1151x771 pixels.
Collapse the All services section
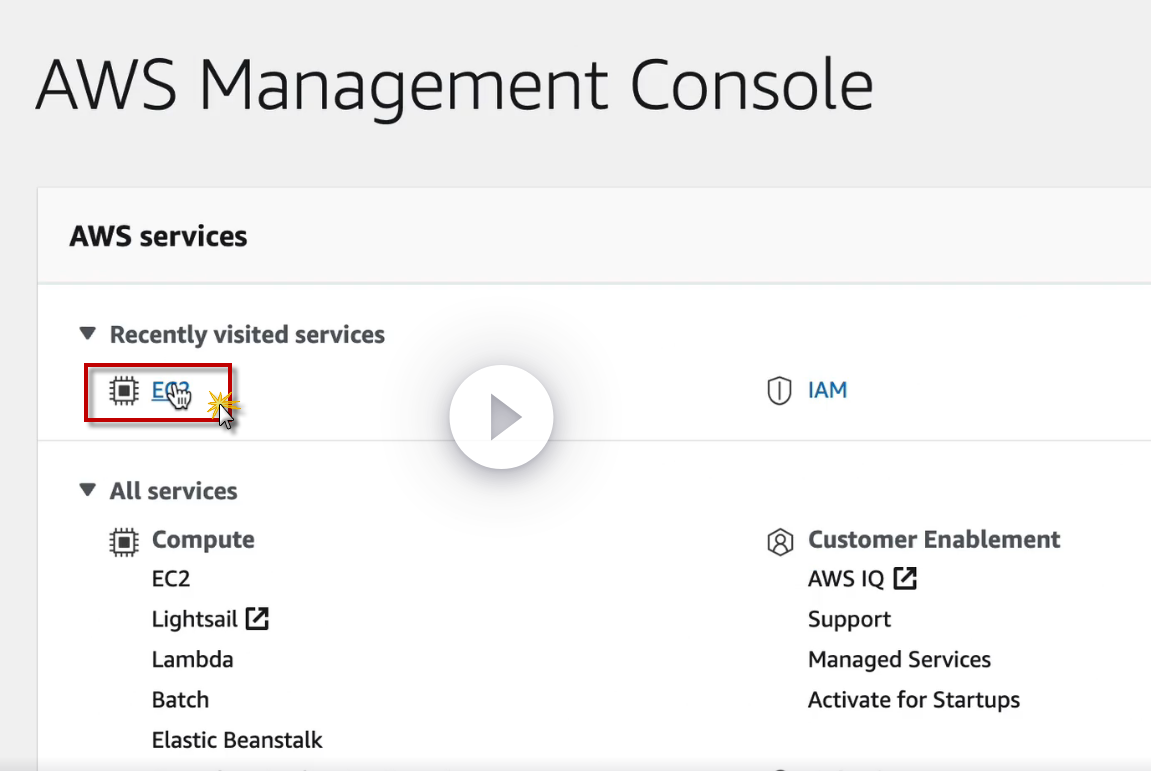tap(88, 491)
